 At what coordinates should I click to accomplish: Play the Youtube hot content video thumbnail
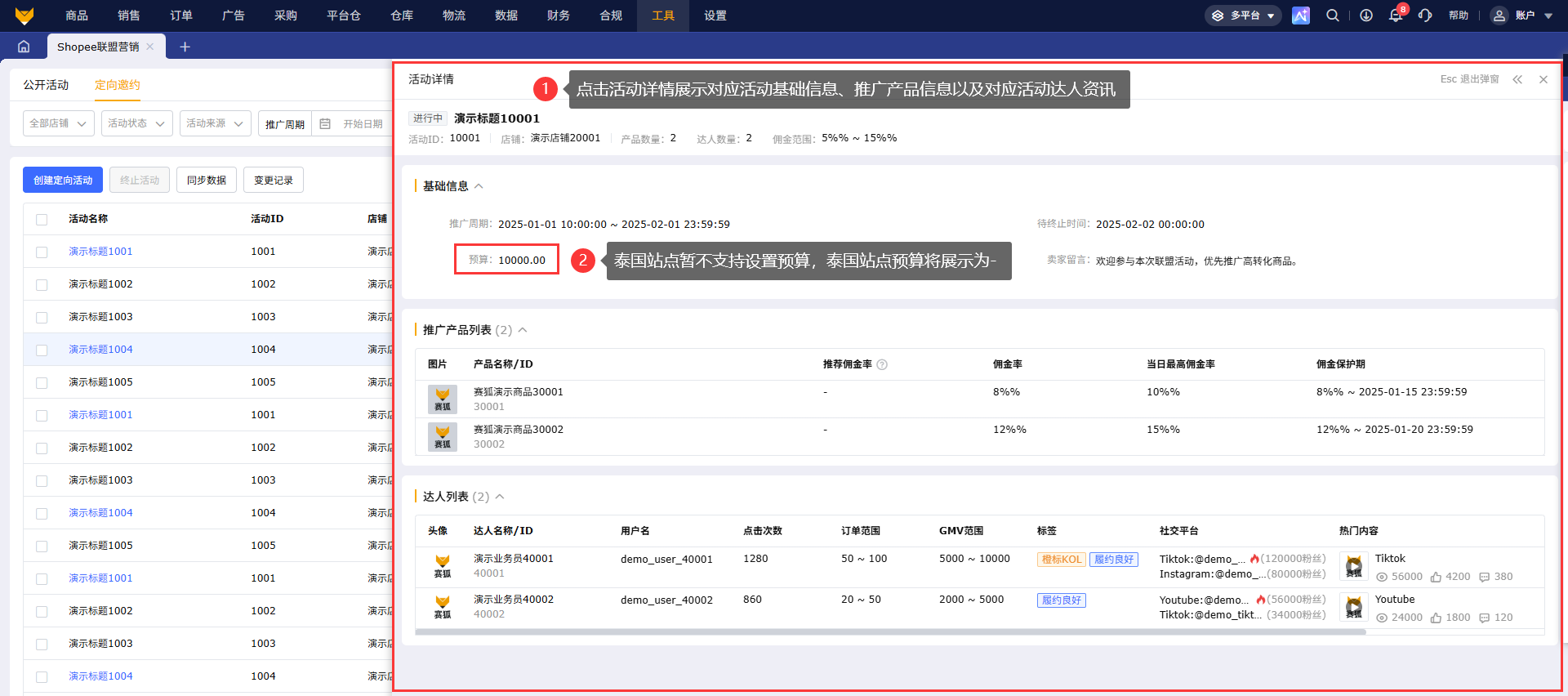pos(1354,607)
